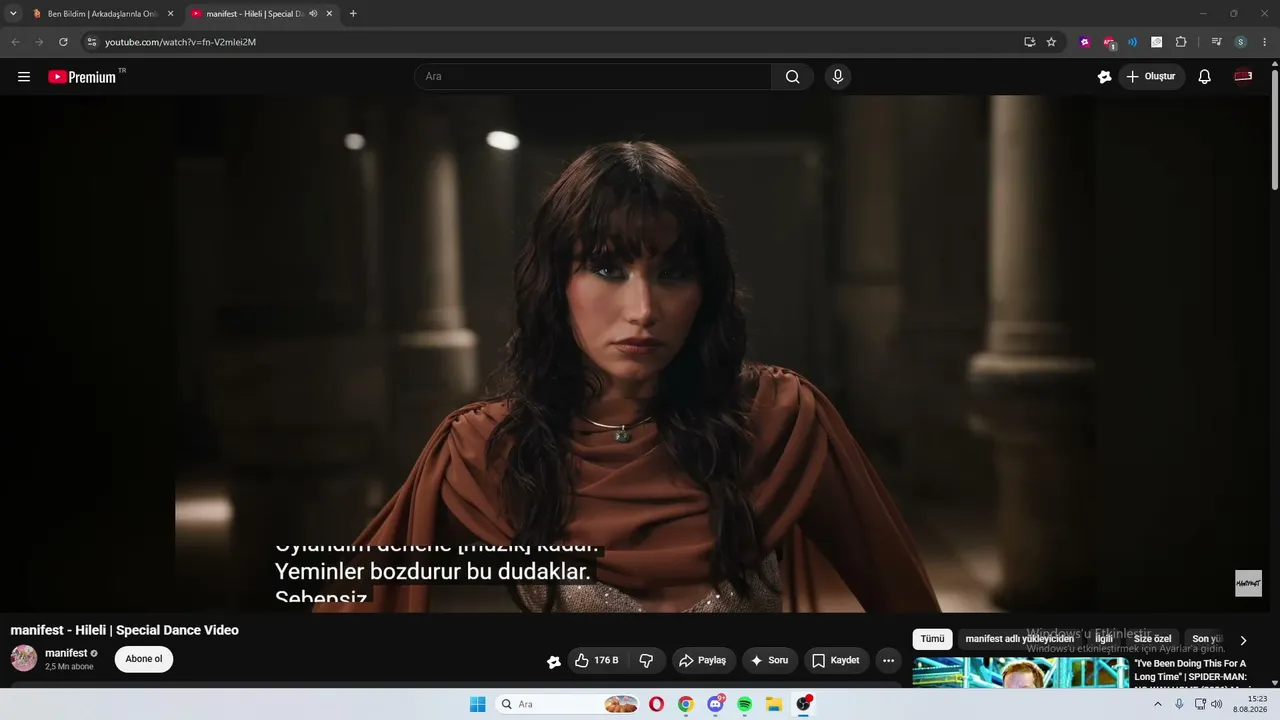1280x720 pixels.
Task: Open Discord from the taskbar
Action: point(716,704)
